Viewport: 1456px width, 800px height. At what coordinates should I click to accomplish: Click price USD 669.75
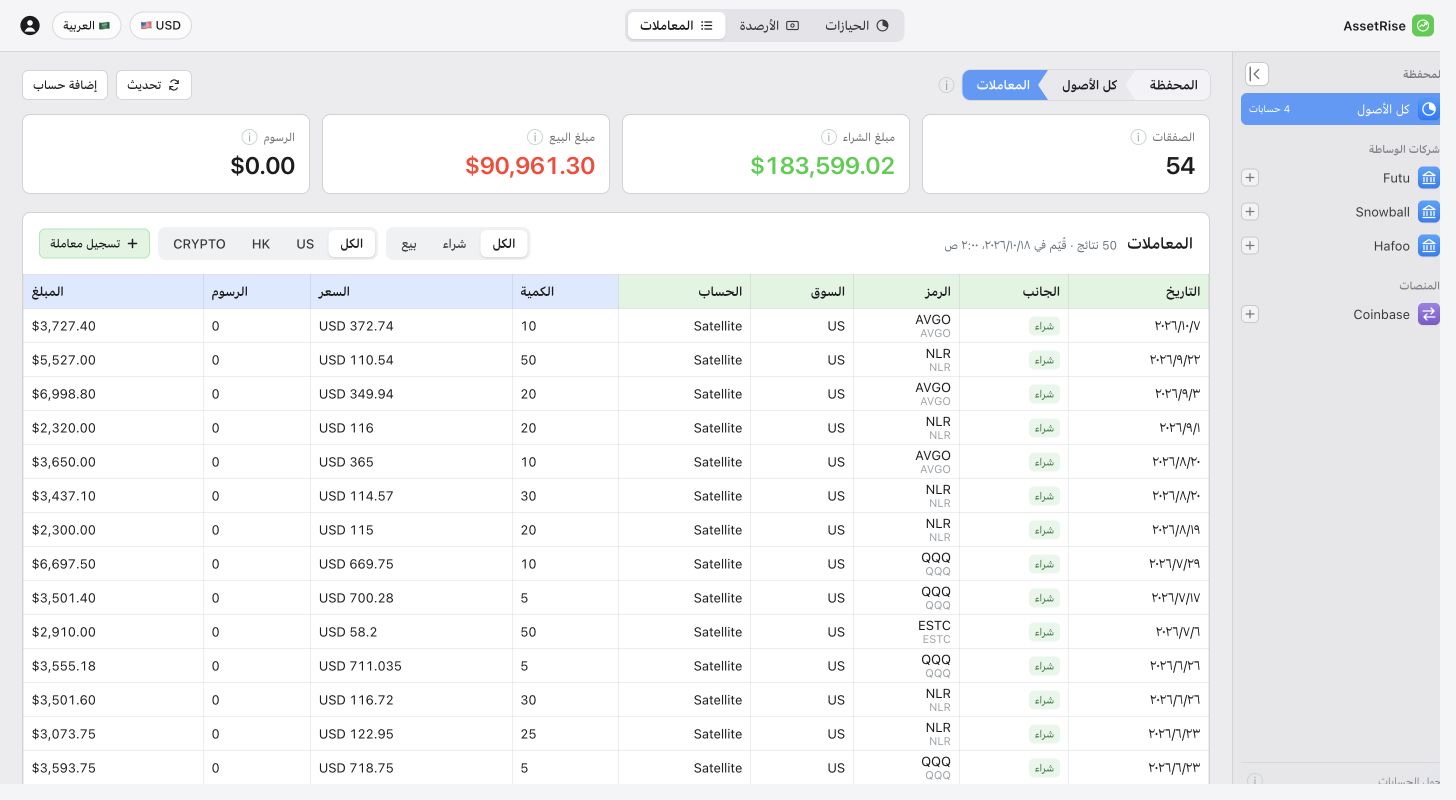[x=356, y=564]
